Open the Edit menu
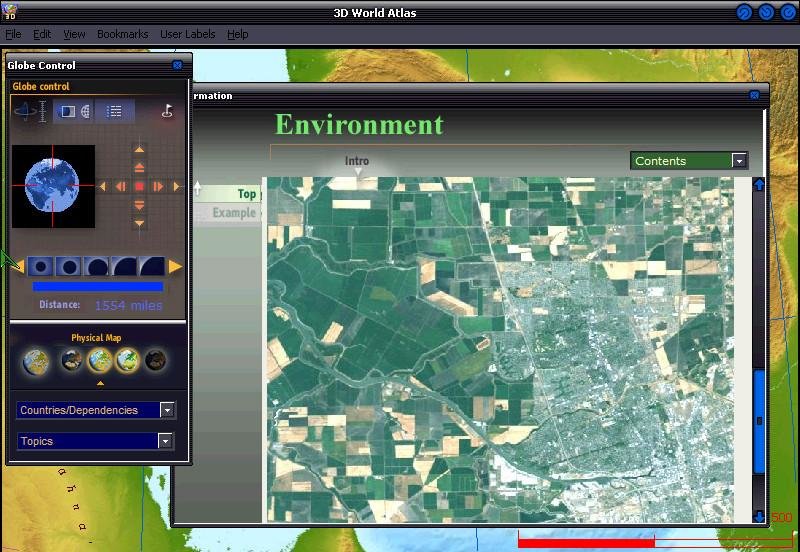The height and width of the screenshot is (552, 800). pos(42,34)
